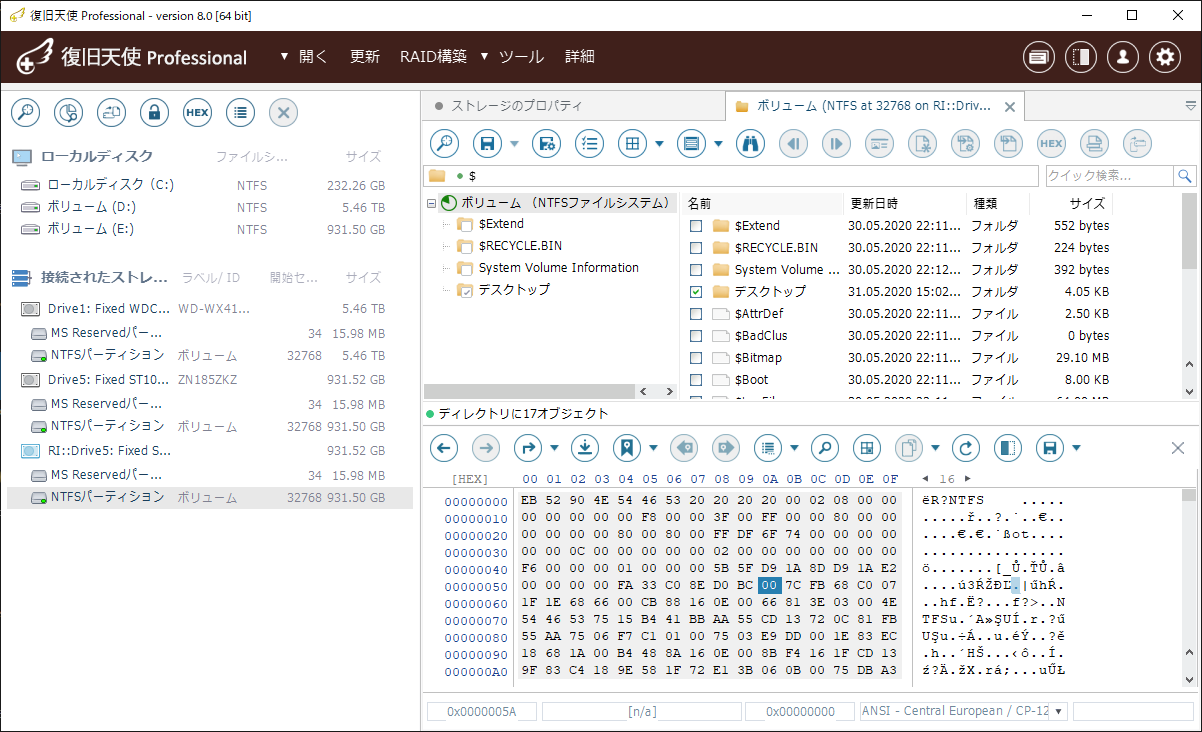Check the System Volume row checkbox
Image resolution: width=1202 pixels, height=732 pixels.
tap(696, 270)
